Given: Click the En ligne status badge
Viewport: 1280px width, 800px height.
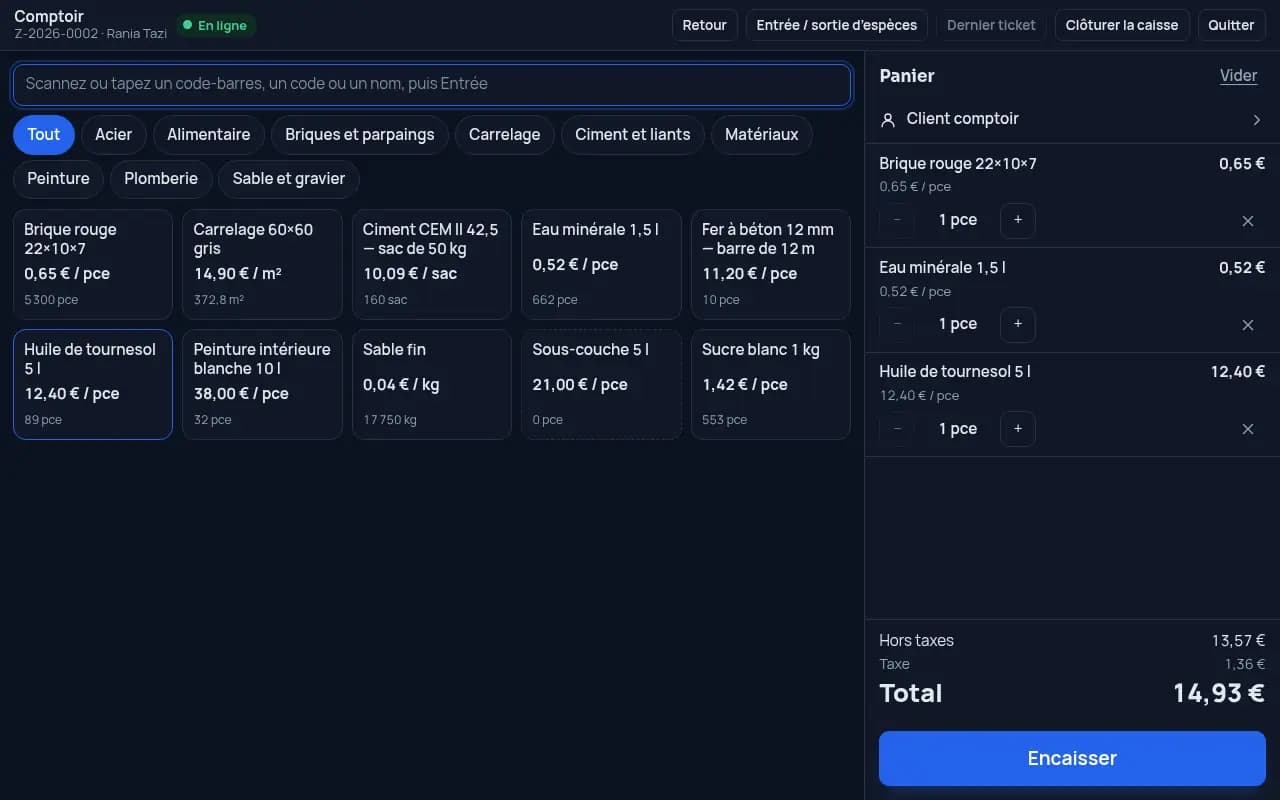Looking at the screenshot, I should 216,26.
